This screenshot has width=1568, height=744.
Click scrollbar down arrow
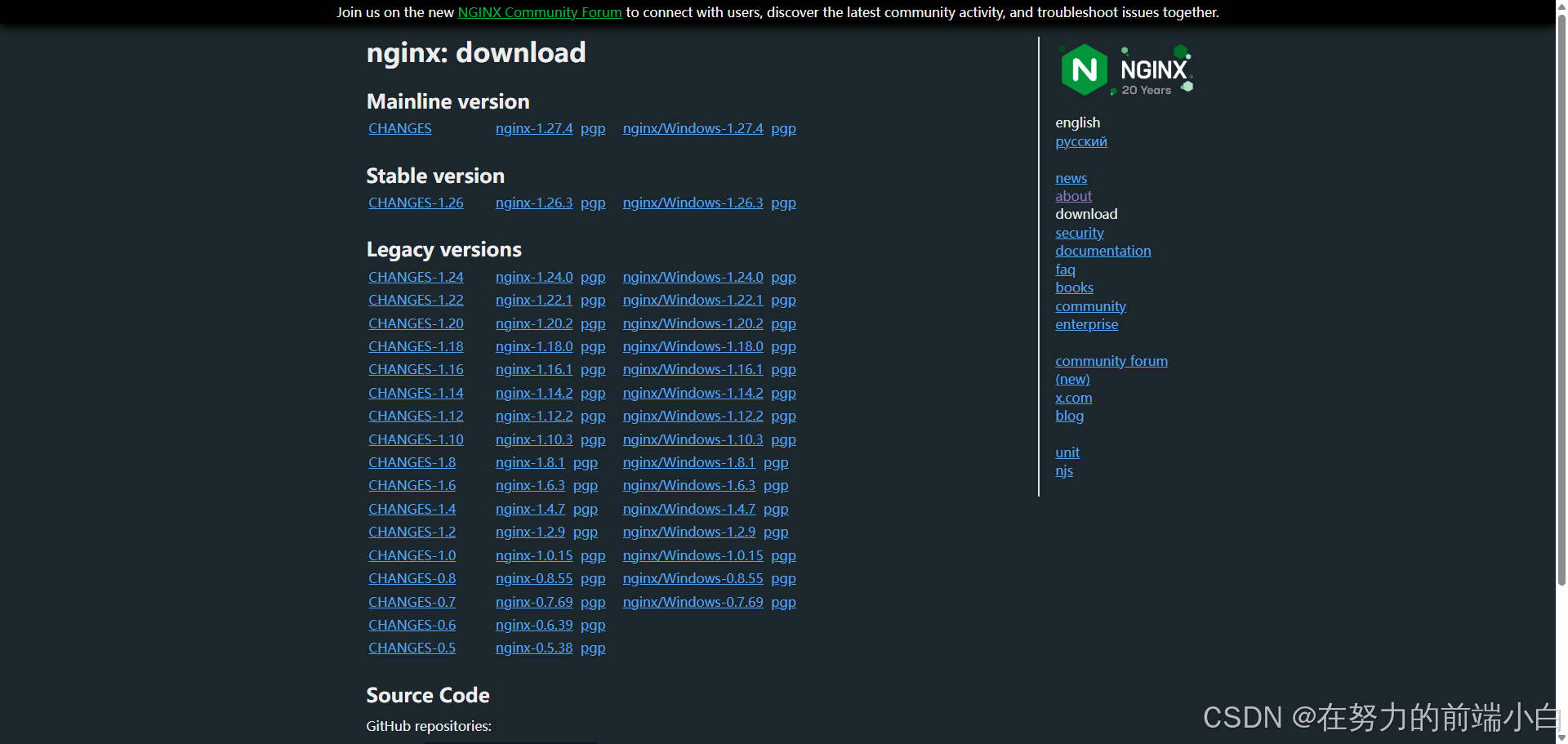click(1561, 737)
